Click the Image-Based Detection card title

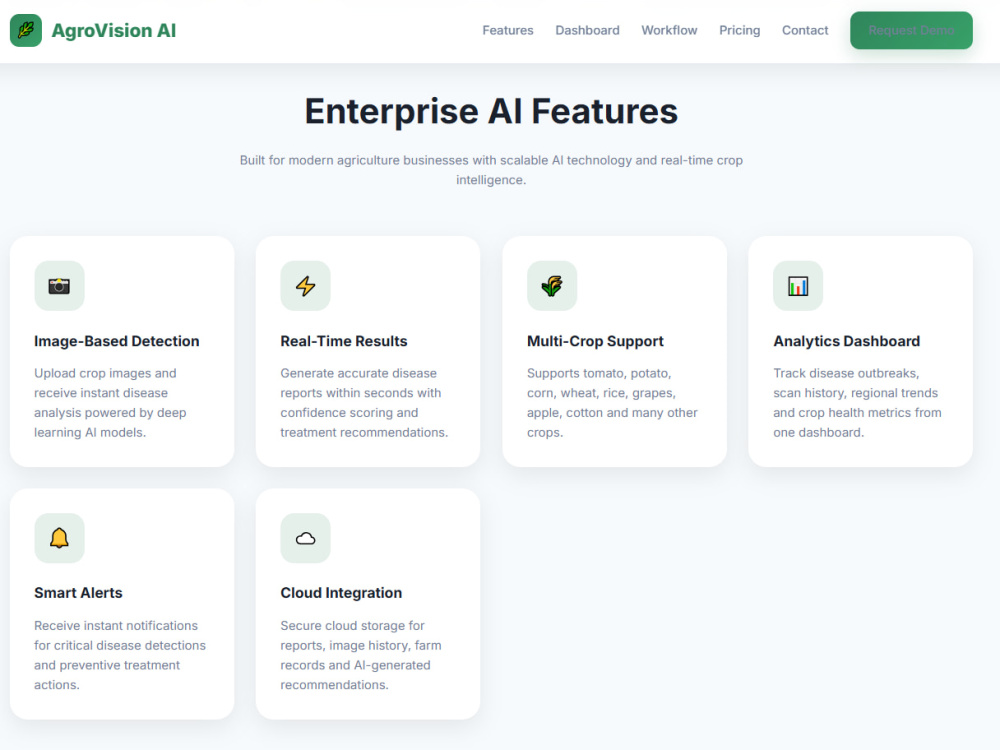coord(117,341)
